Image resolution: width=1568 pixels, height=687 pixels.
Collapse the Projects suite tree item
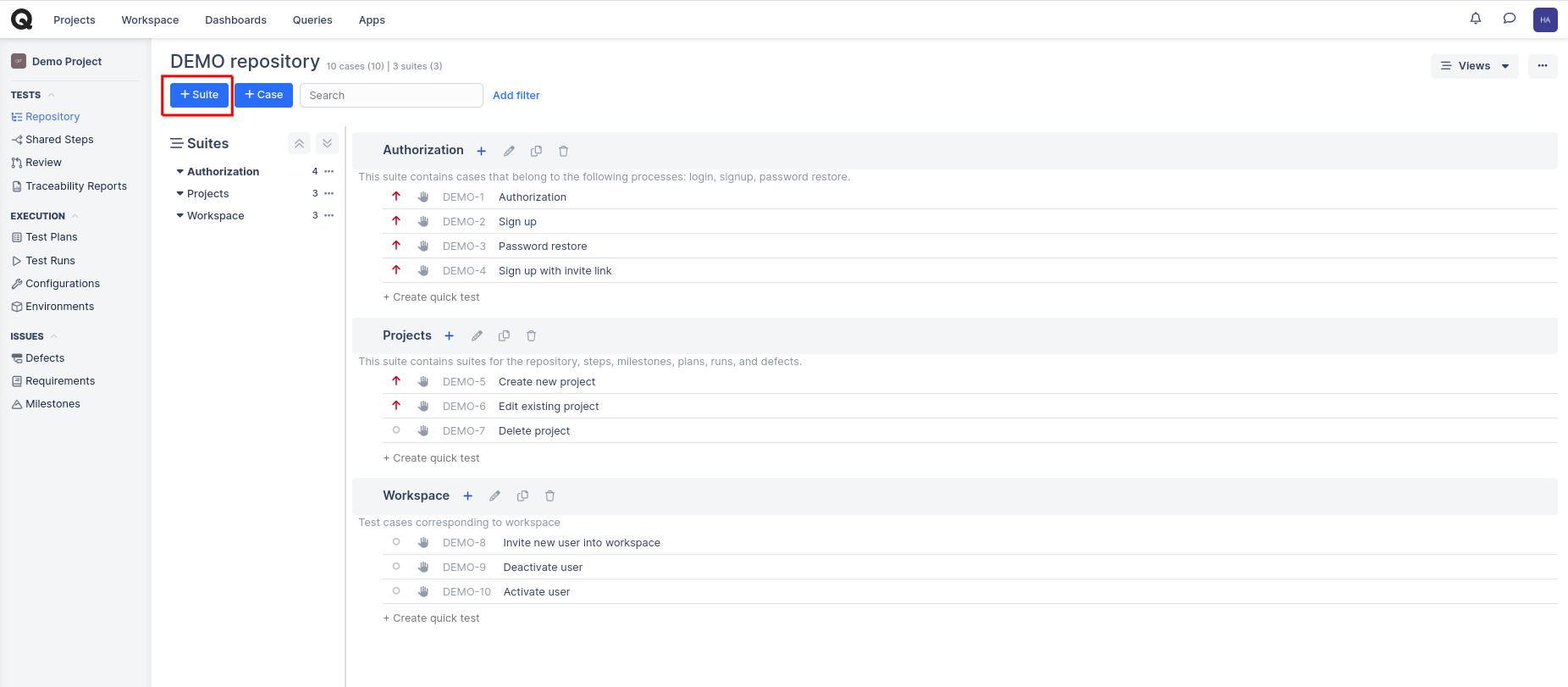coord(179,194)
